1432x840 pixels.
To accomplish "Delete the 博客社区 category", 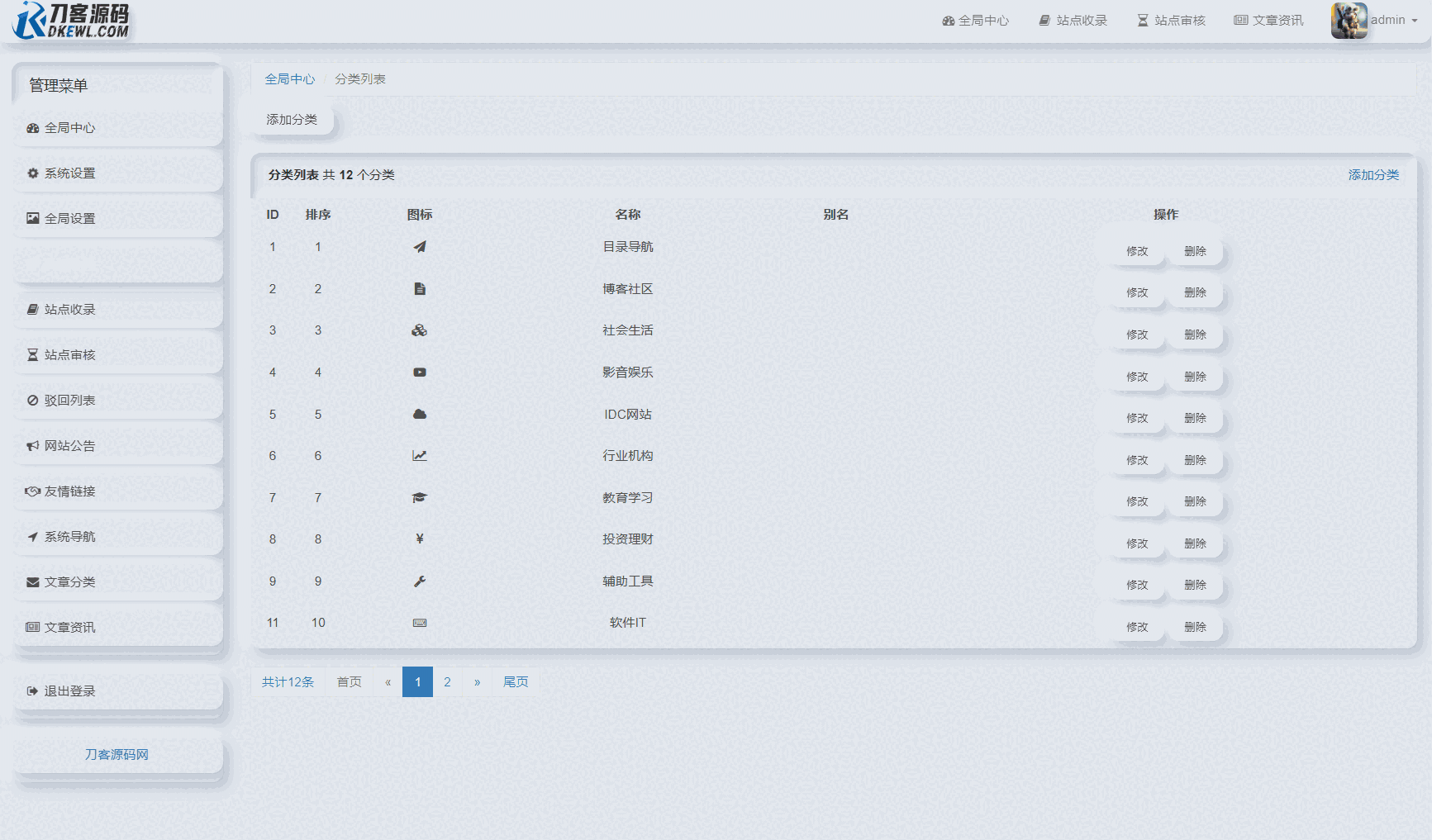I will point(1195,292).
